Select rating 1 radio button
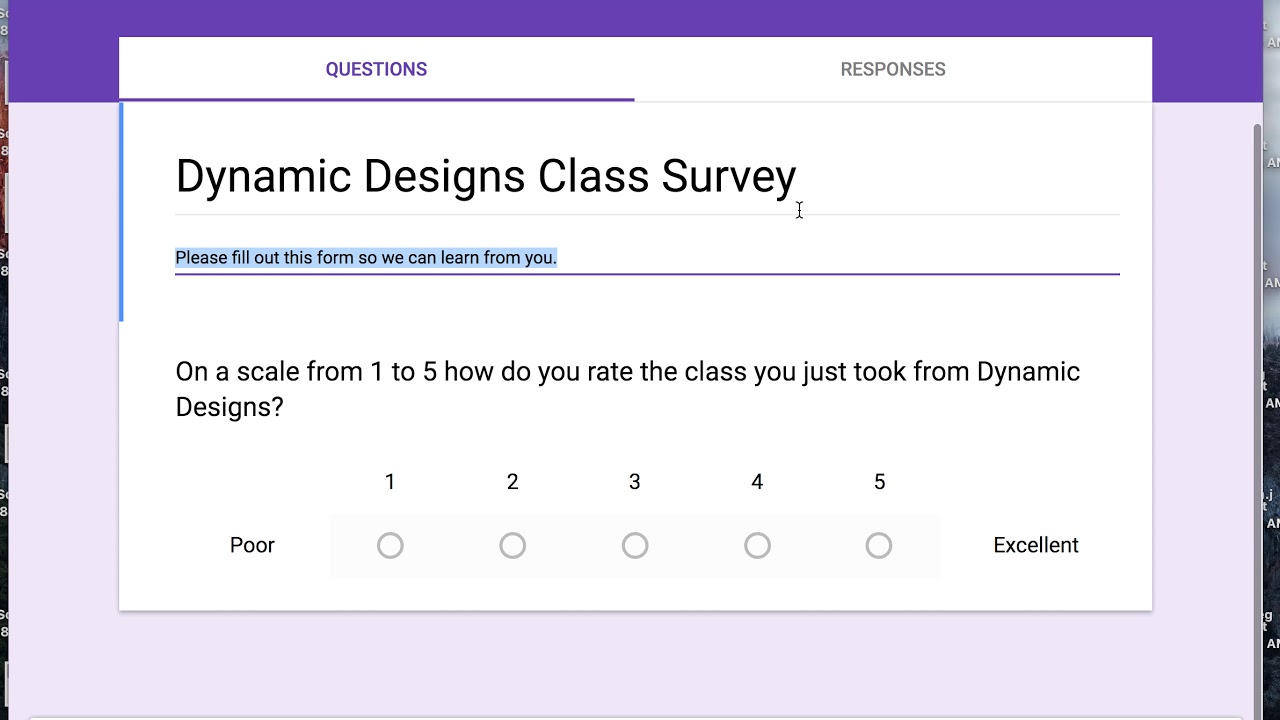 (x=390, y=545)
